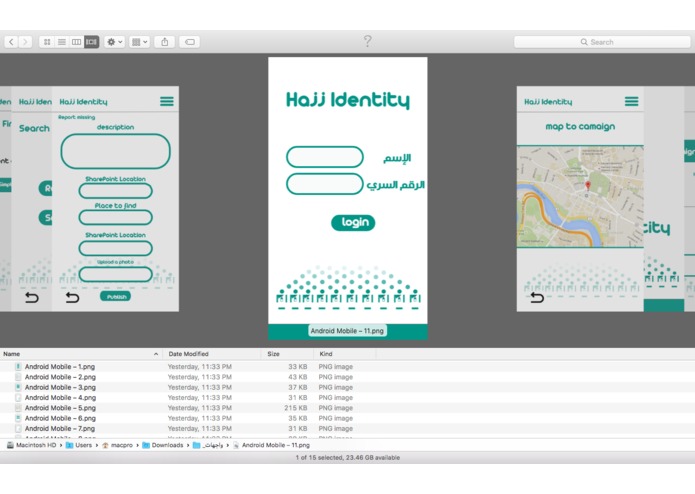Click the password field in login preview
The height and width of the screenshot is (494, 695).
pyautogui.click(x=325, y=184)
